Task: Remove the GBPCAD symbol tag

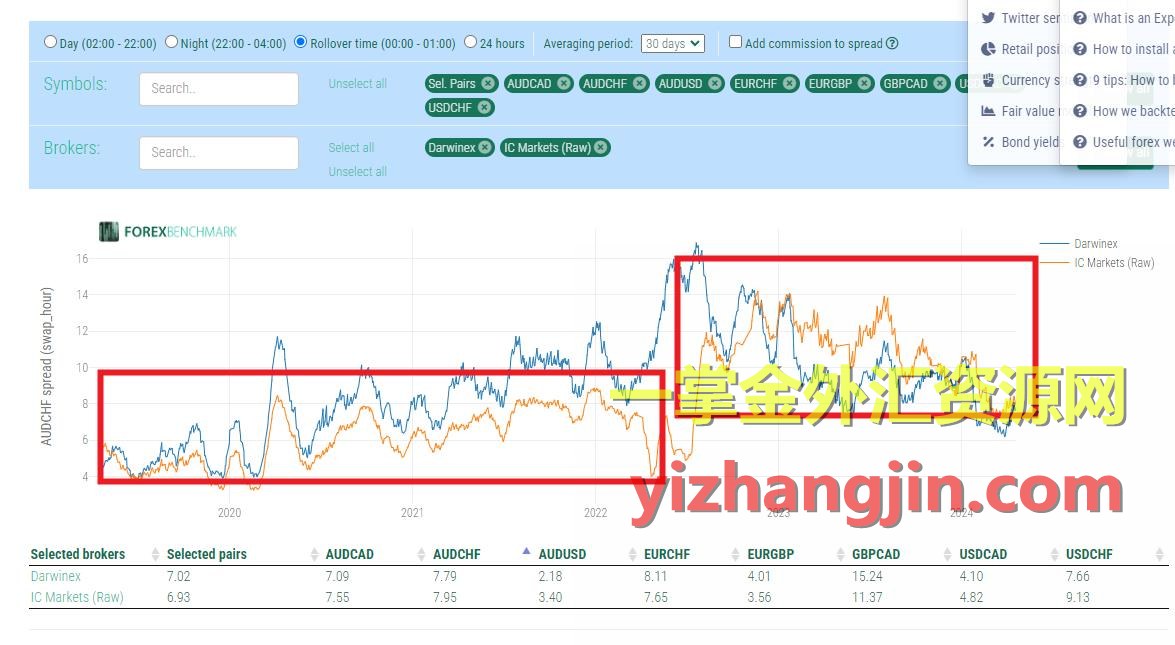Action: [x=940, y=83]
